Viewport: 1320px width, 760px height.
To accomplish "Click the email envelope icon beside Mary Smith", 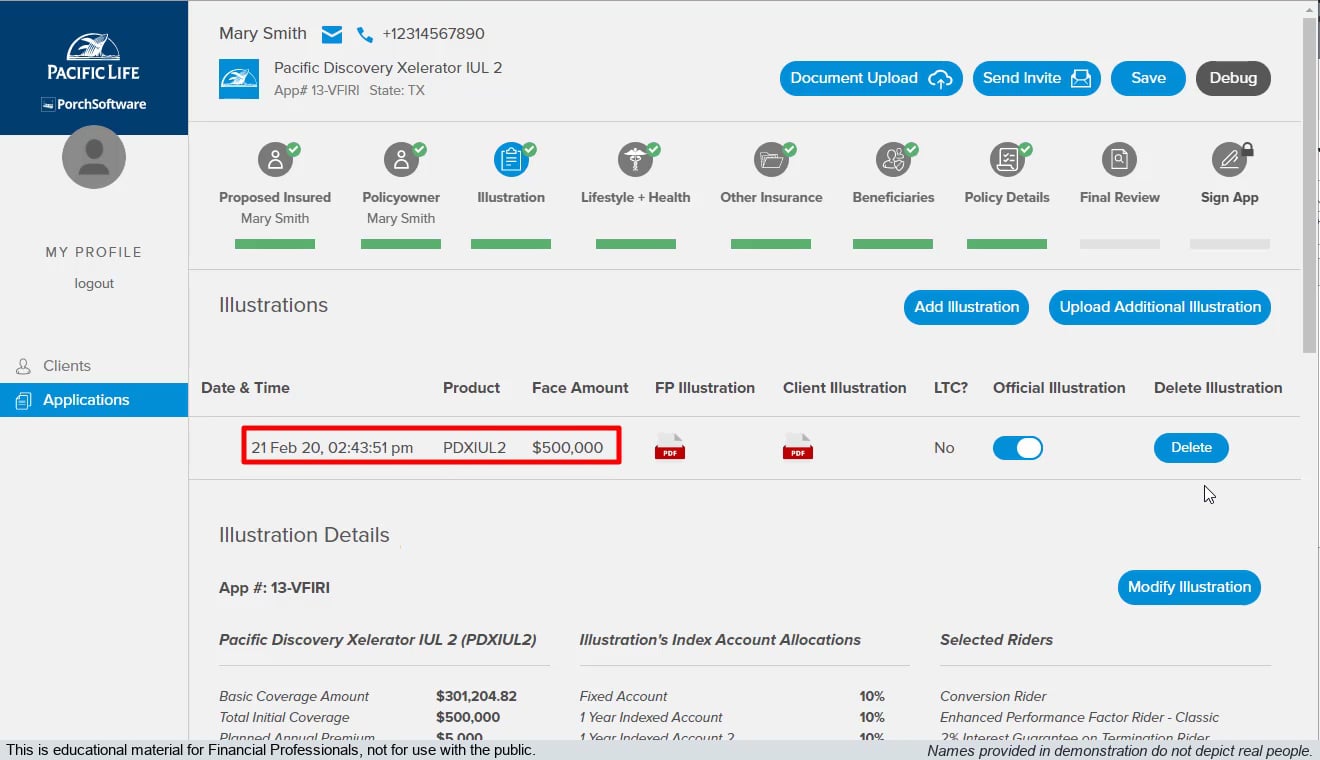I will [x=332, y=35].
